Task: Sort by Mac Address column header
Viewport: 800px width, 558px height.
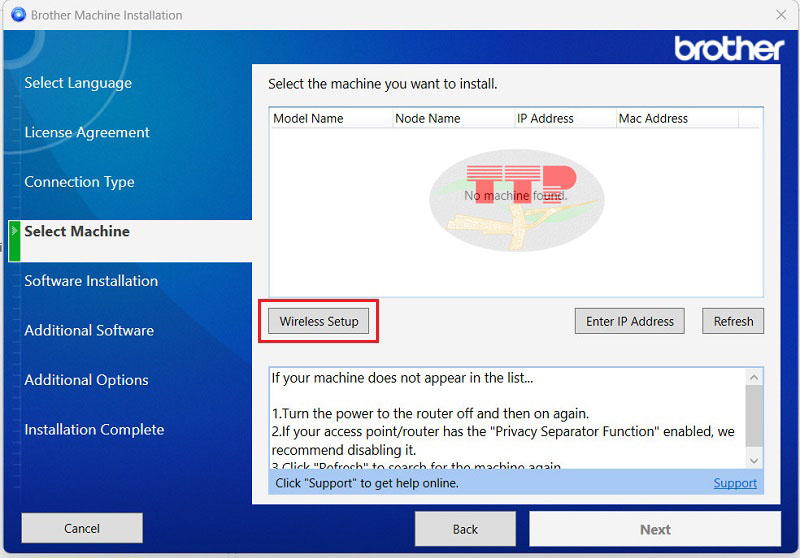Action: pos(677,118)
